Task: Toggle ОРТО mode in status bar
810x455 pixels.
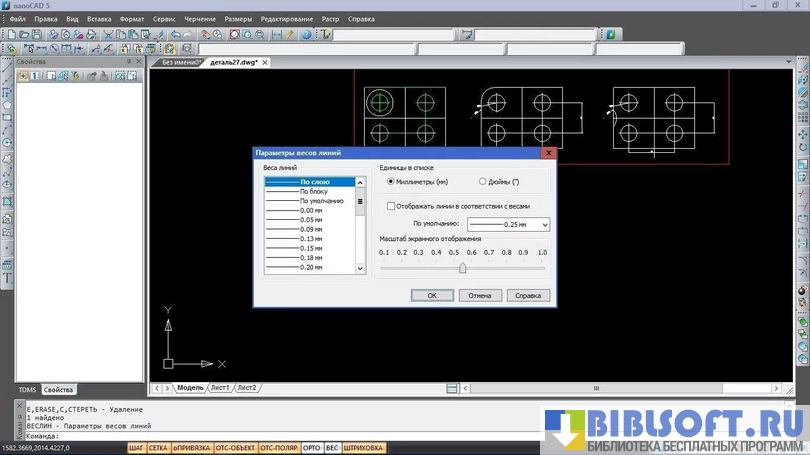Action: [311, 448]
